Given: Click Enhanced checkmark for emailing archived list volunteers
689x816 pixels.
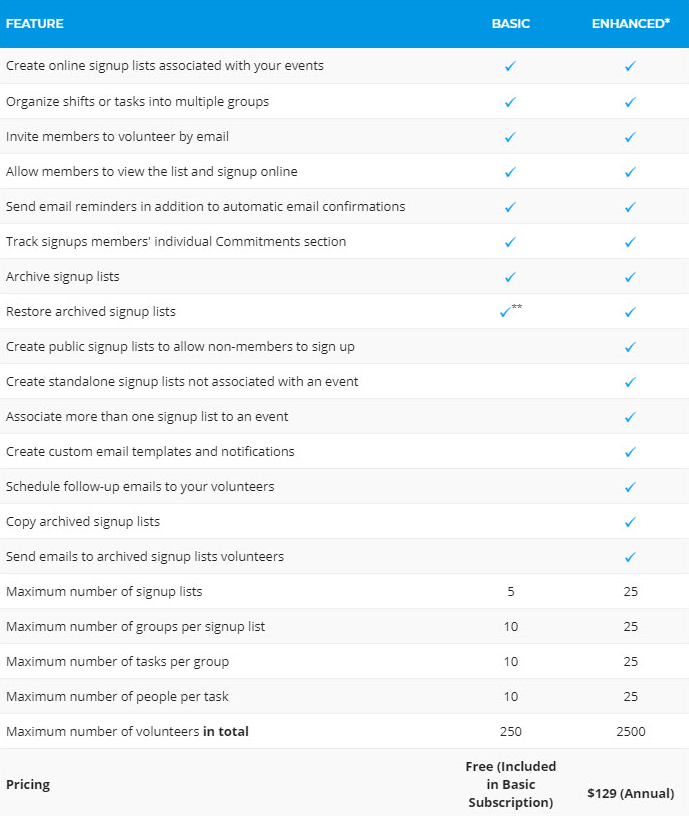Looking at the screenshot, I should point(630,557).
